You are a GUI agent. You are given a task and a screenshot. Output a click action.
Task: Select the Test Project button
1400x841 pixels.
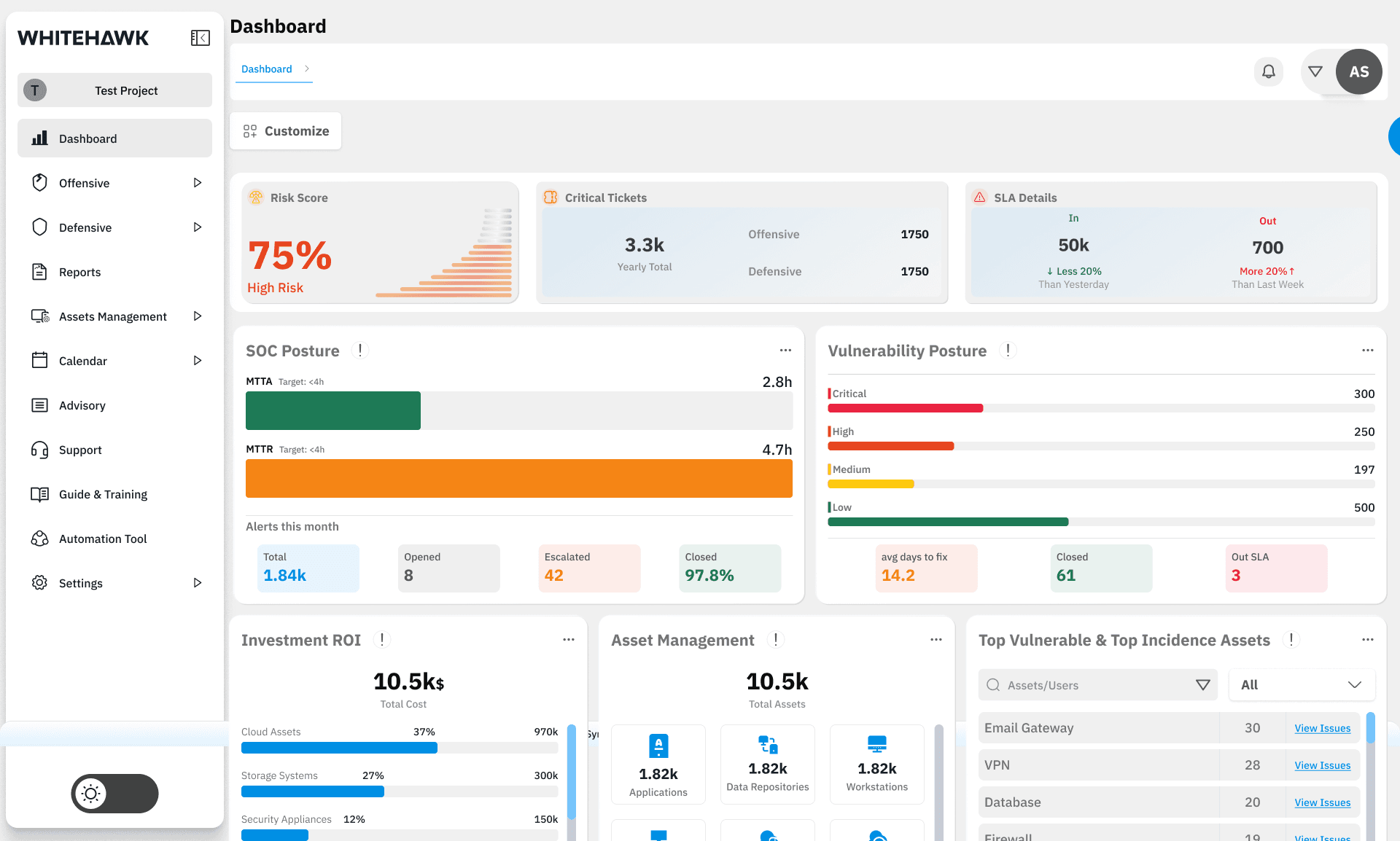[114, 90]
